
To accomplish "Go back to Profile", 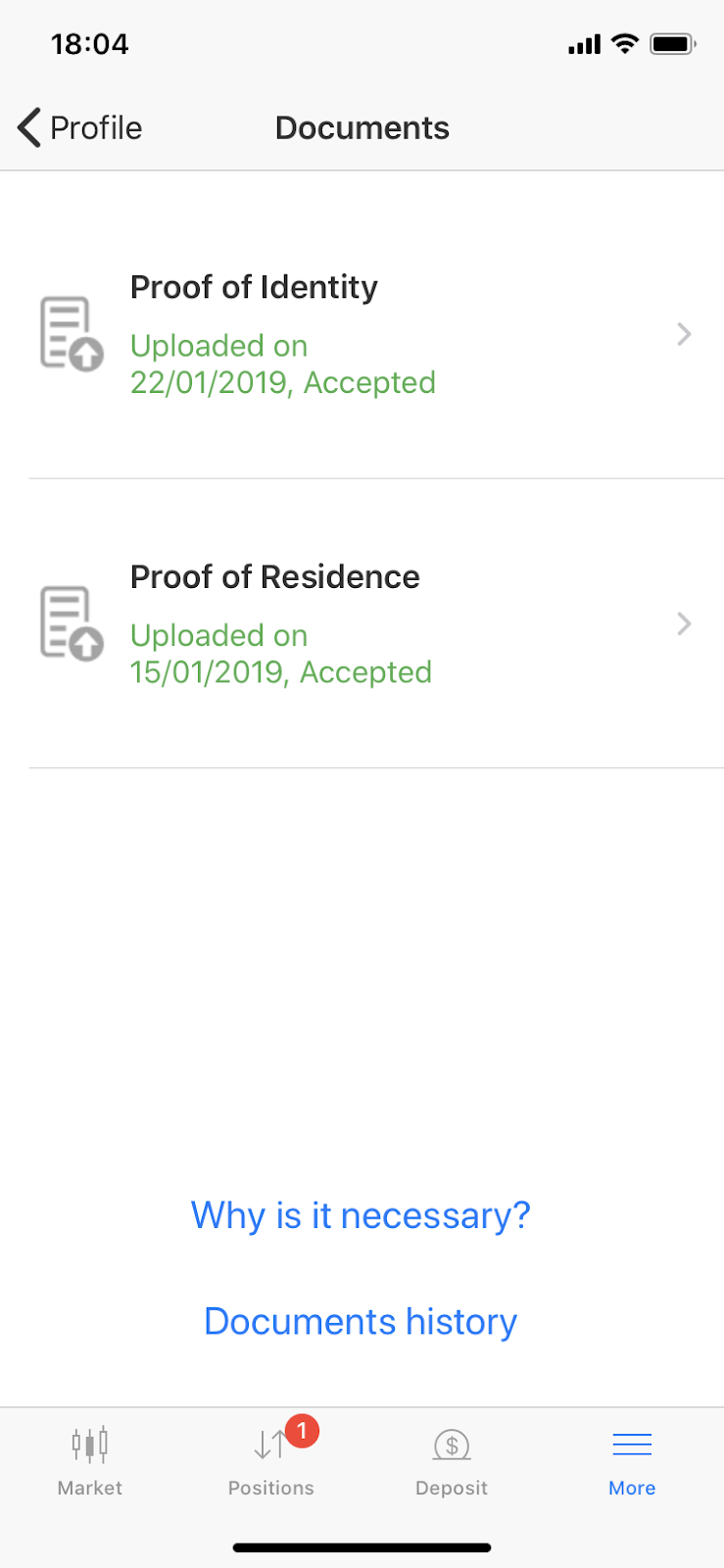I will 96,127.
